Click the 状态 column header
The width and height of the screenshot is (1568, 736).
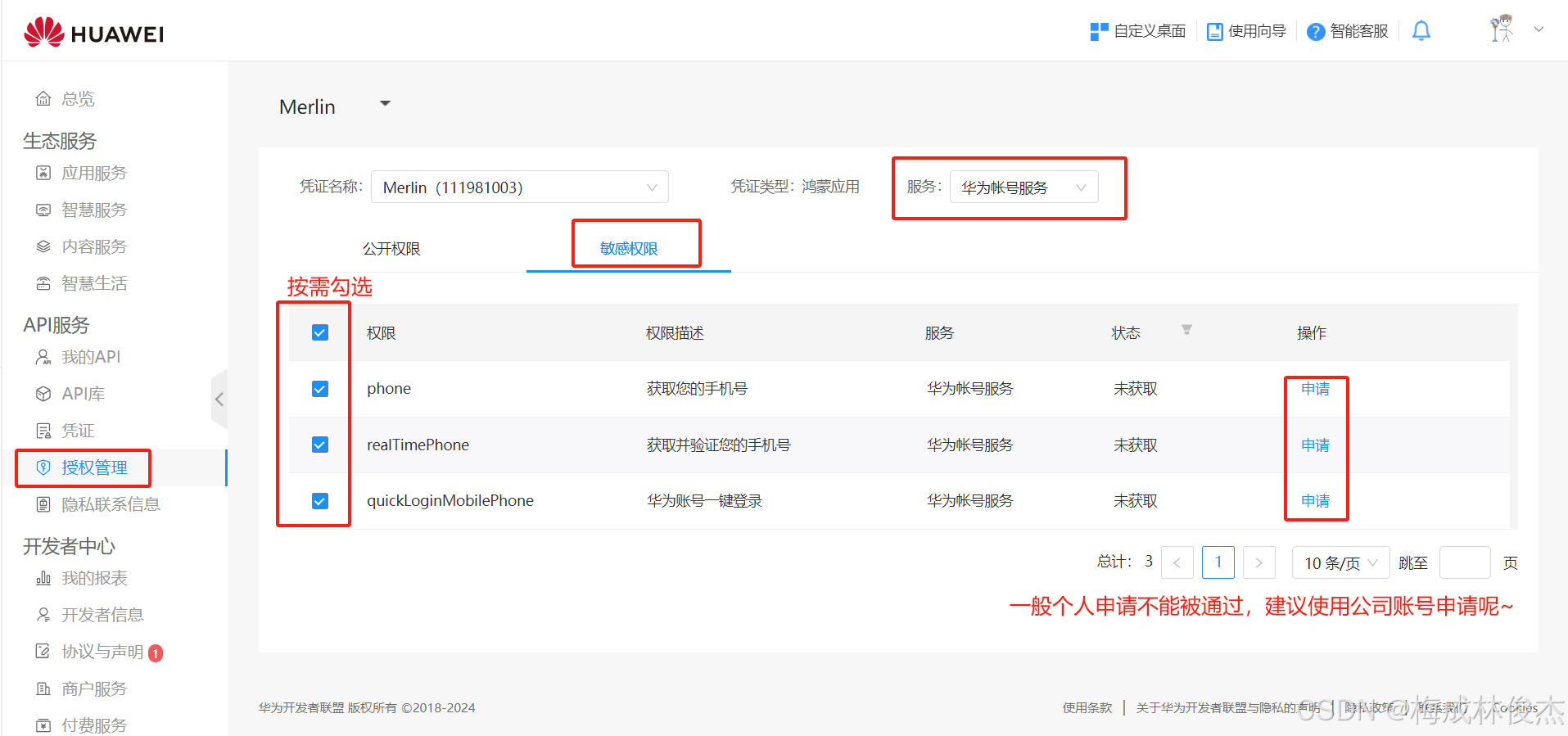click(1126, 333)
